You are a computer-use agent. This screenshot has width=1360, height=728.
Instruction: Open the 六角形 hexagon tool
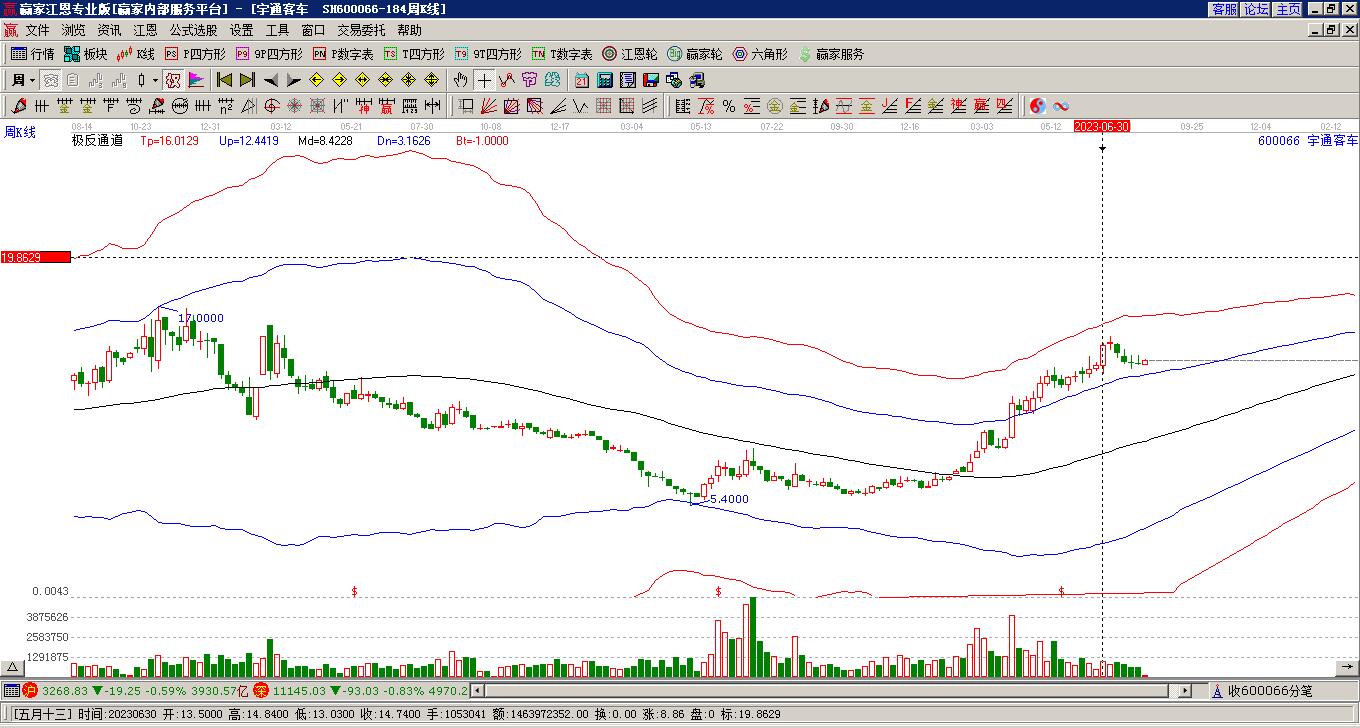[x=760, y=54]
